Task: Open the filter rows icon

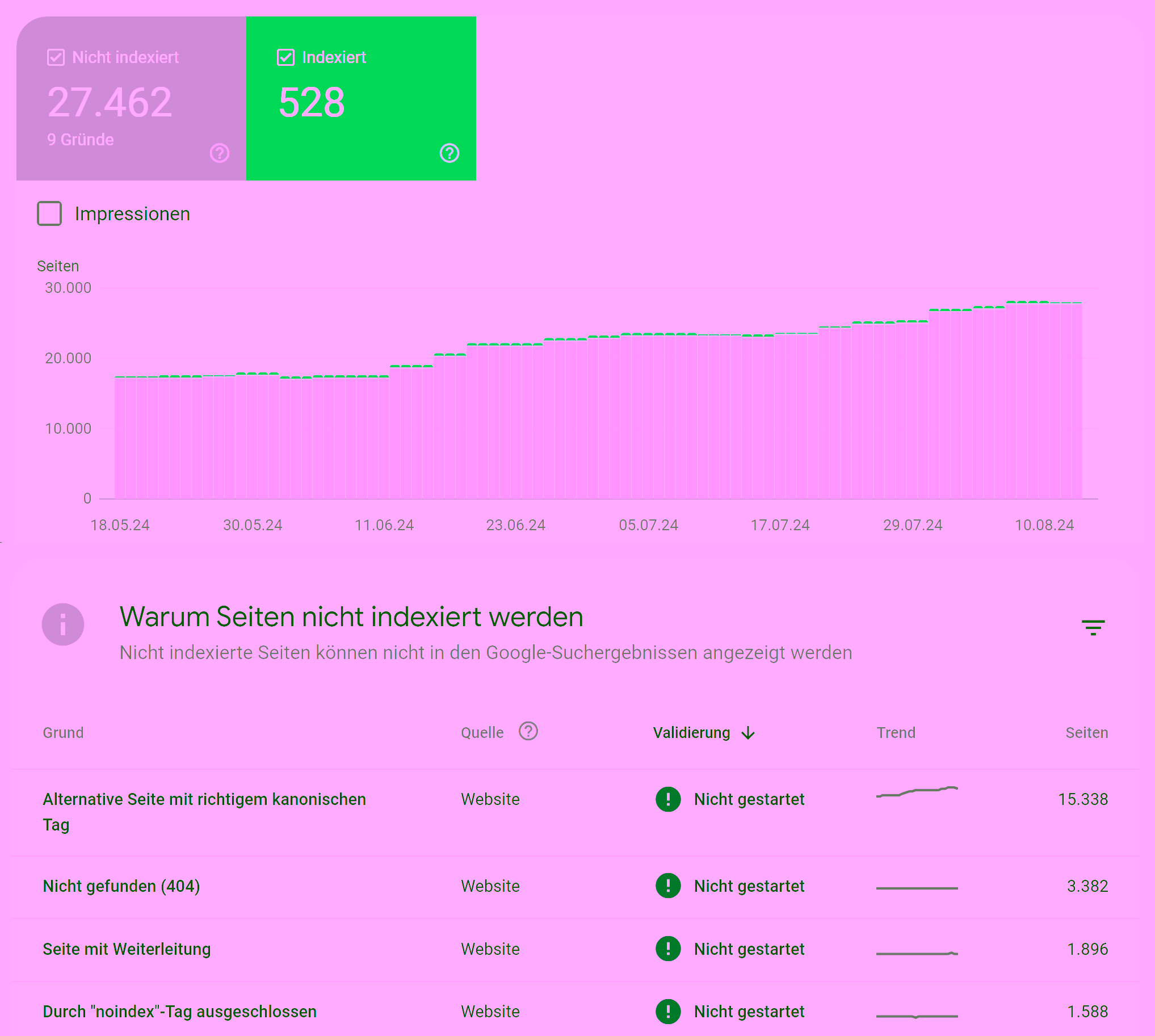Action: pyautogui.click(x=1093, y=627)
